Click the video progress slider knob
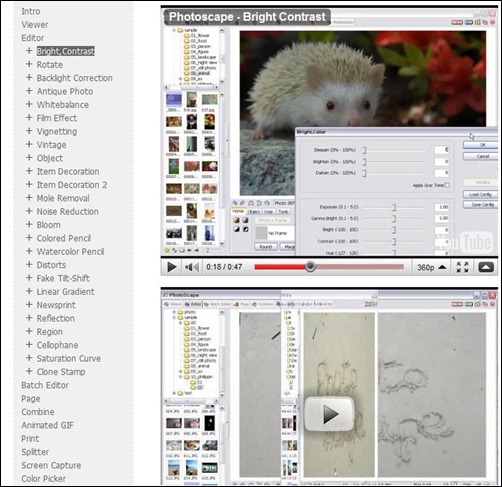 310,267
